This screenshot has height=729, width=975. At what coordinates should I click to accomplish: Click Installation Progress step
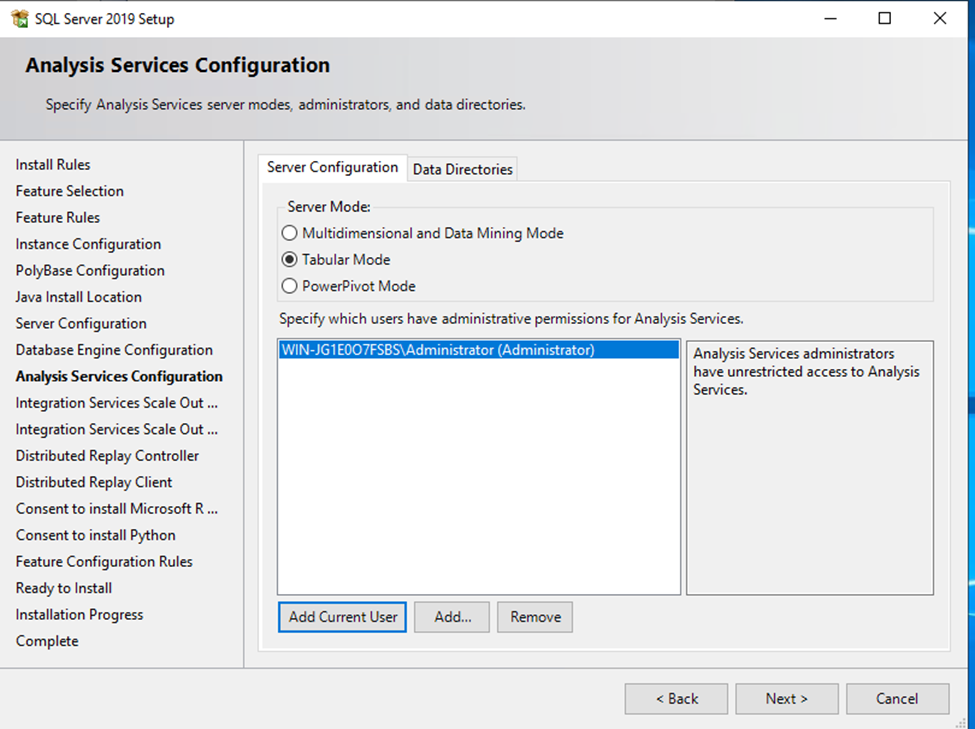pyautogui.click(x=80, y=615)
